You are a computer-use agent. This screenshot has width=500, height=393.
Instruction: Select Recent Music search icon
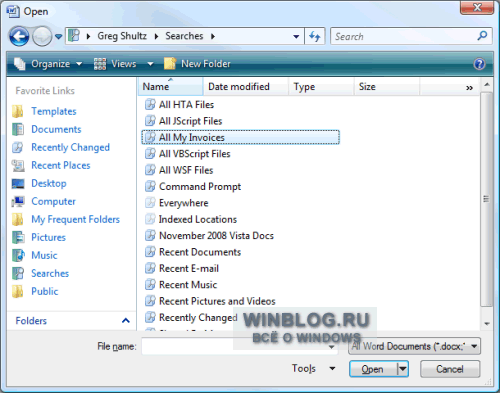150,285
